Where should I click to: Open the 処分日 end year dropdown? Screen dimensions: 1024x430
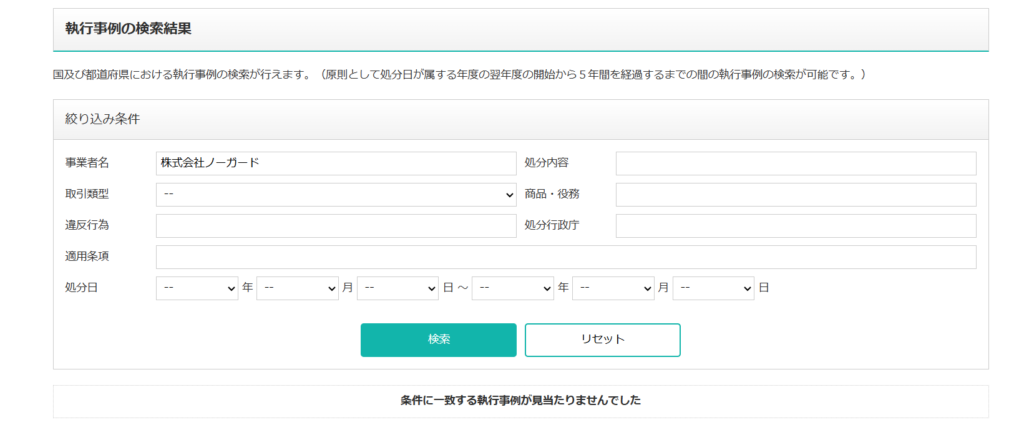click(513, 288)
